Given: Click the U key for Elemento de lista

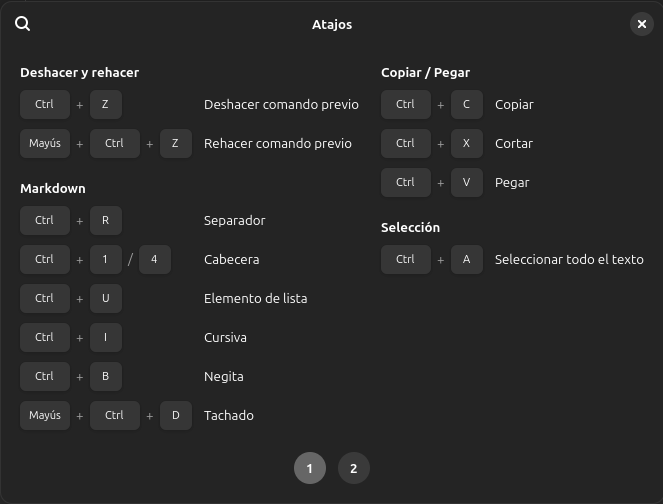Looking at the screenshot, I should click(105, 299).
